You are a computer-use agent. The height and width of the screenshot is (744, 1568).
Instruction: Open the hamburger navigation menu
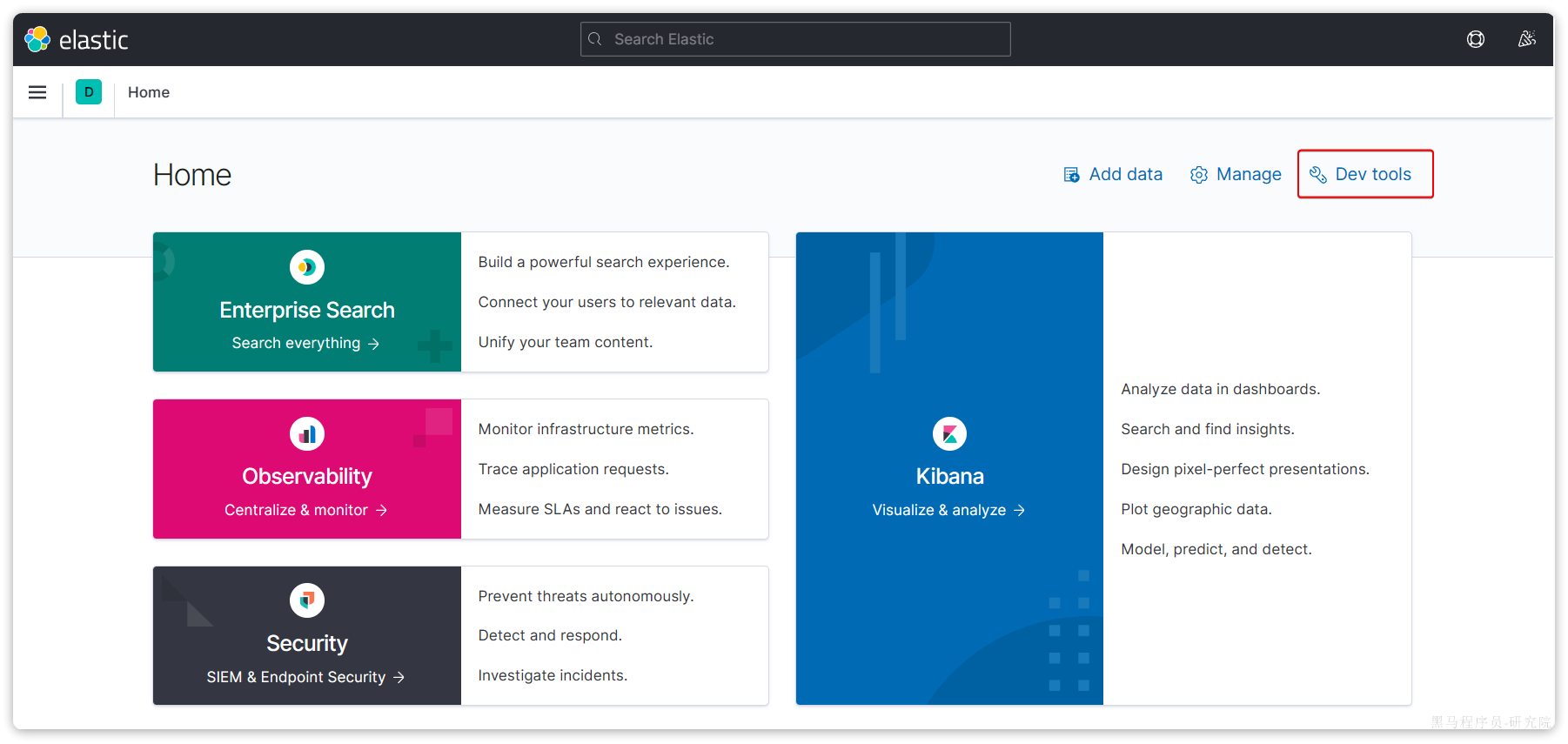(37, 92)
